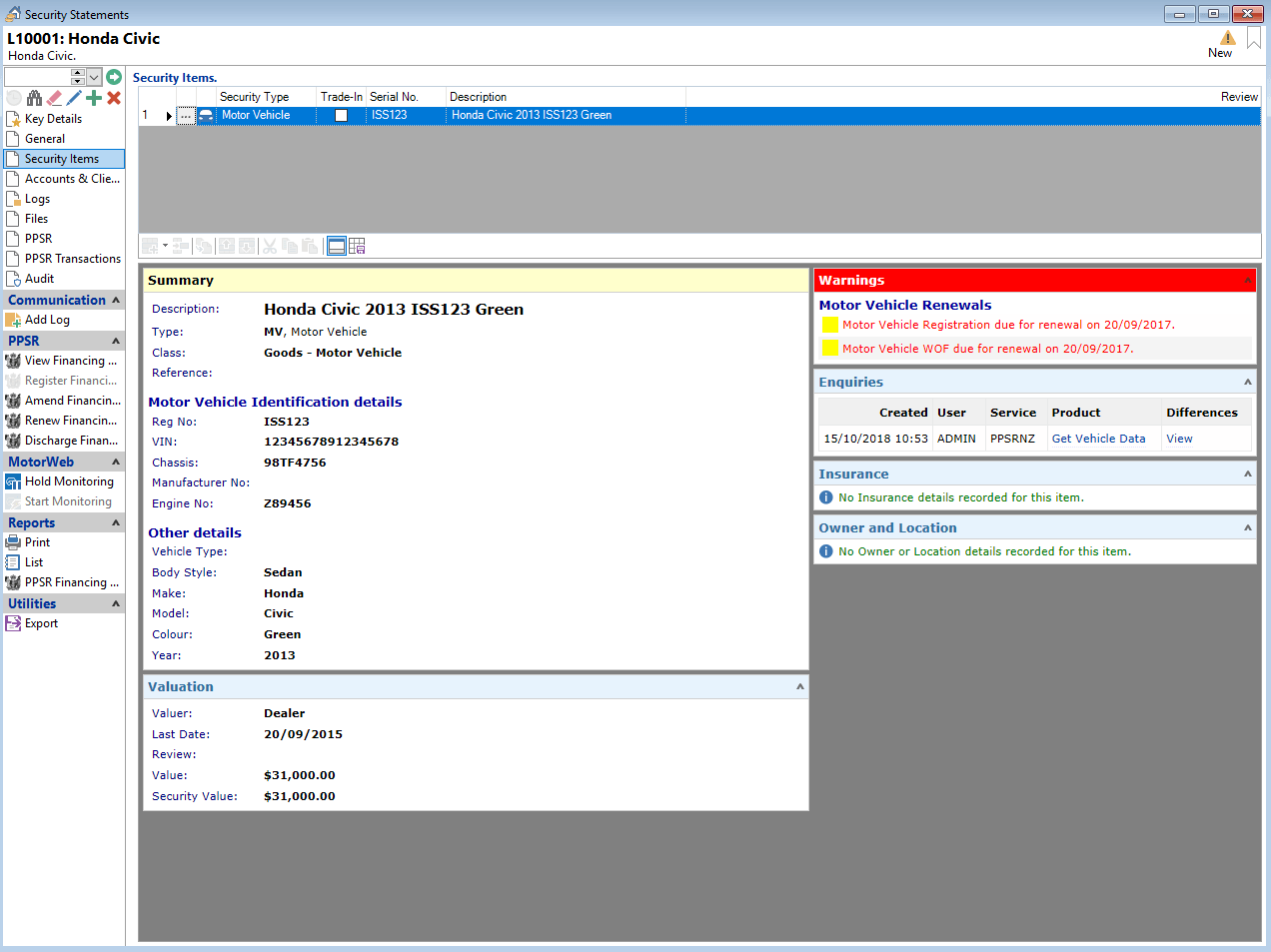Click the Export icon under Utilities
Screen dimensions: 1271x952
(x=13, y=623)
